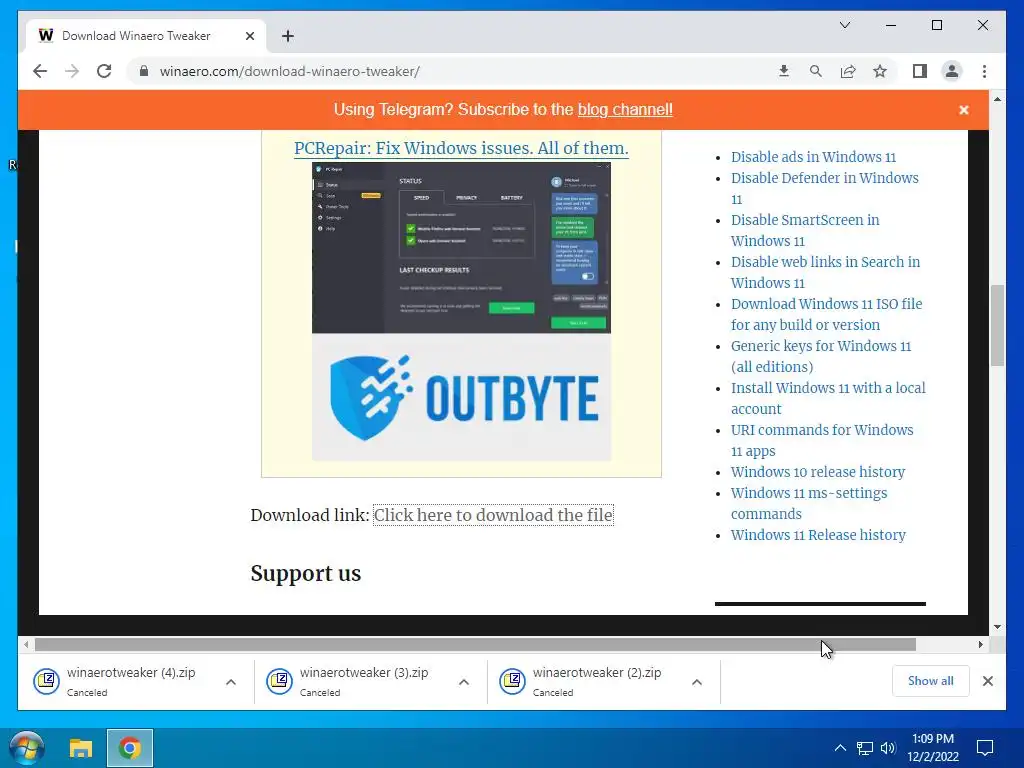This screenshot has width=1024, height=768.
Task: Open Chrome three-dot menu
Action: (x=984, y=71)
